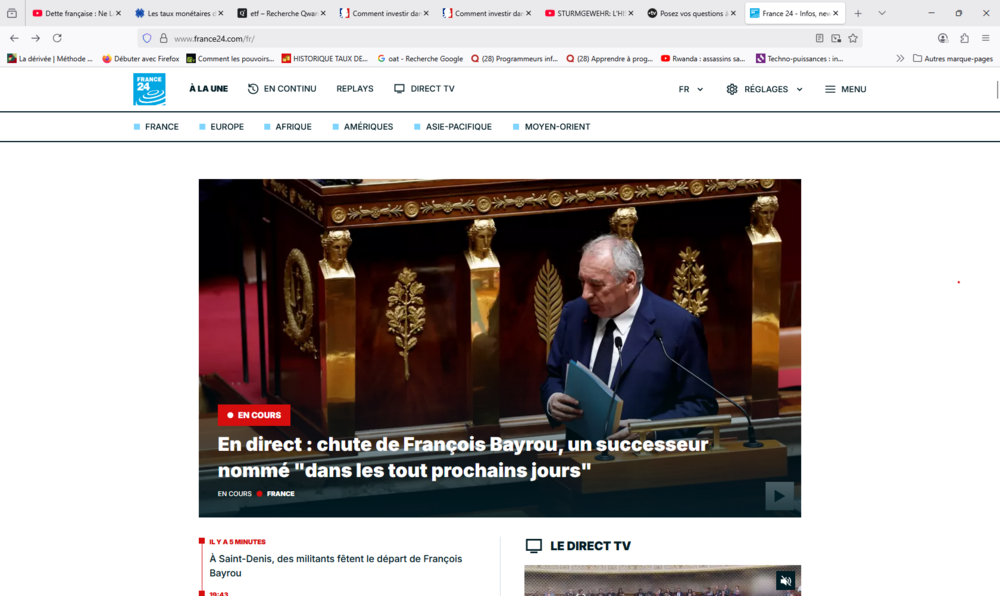
Task: Open Firefox tracking protection shield
Action: tap(147, 38)
